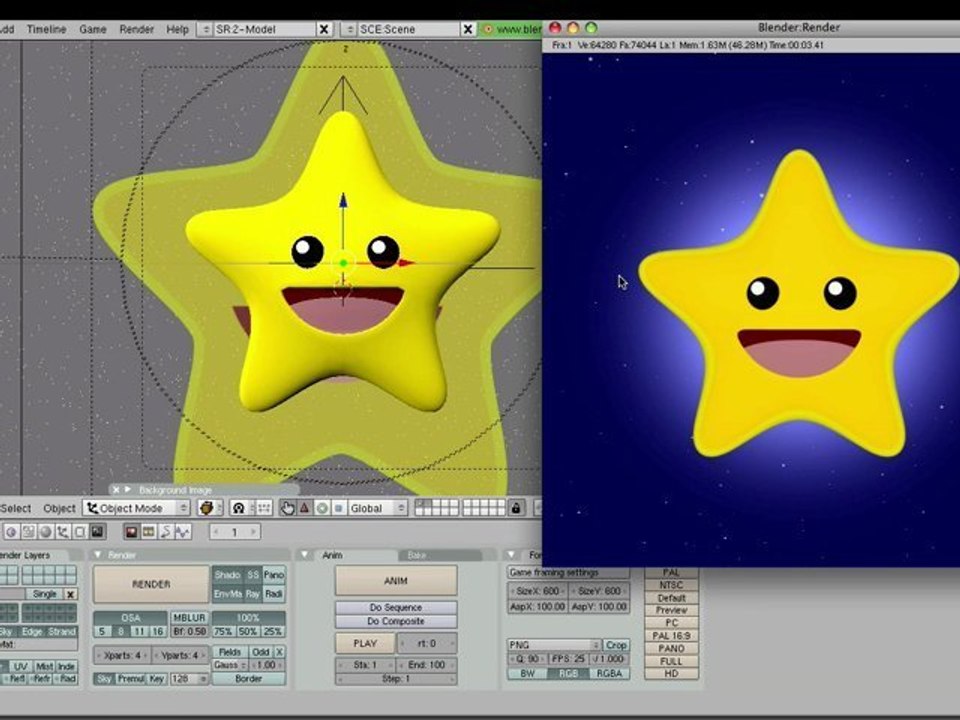Toggle the Pano render option
Viewport: 960px width, 720px height.
click(x=274, y=575)
